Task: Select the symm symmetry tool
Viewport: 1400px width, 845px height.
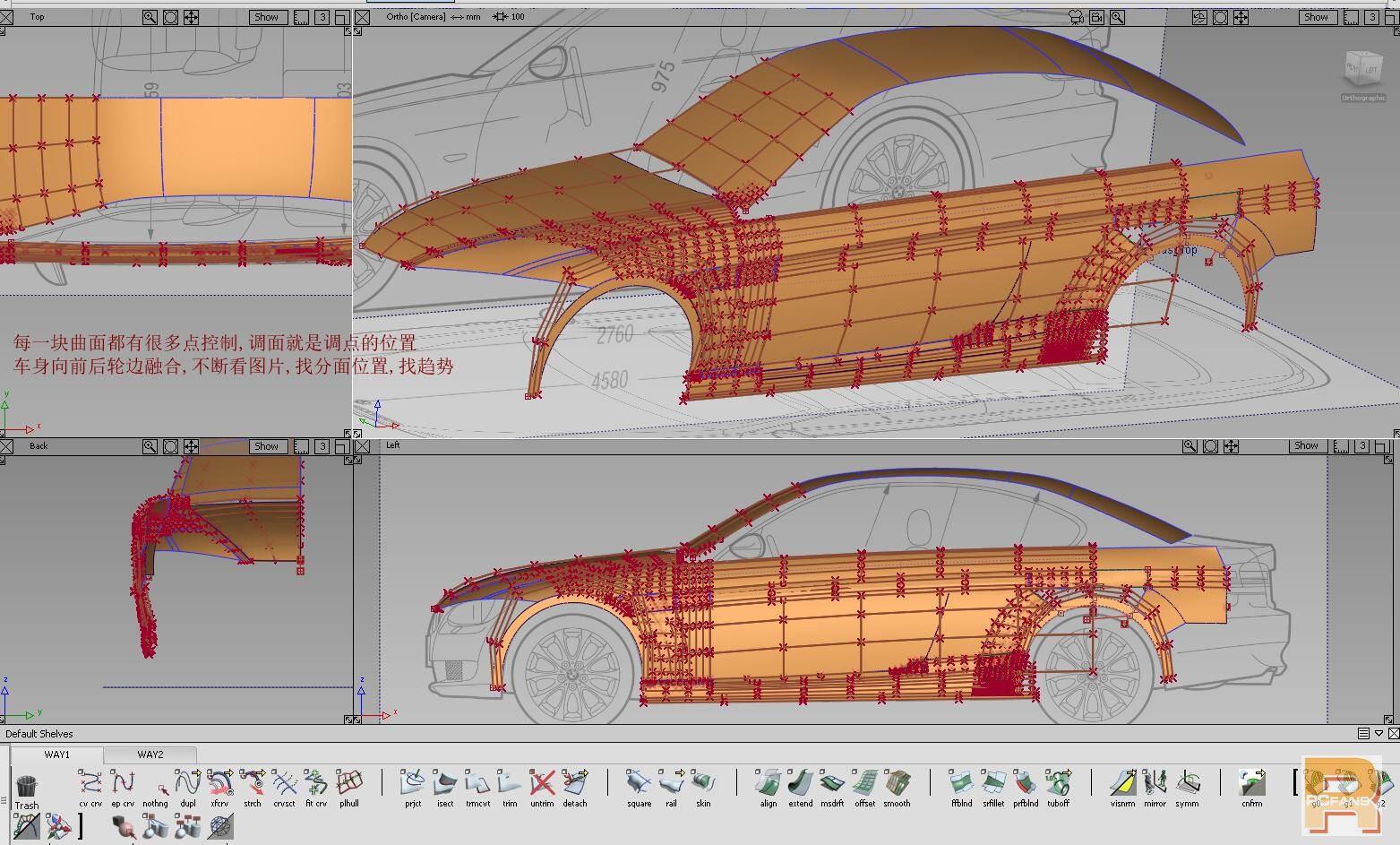Action: pyautogui.click(x=1187, y=789)
